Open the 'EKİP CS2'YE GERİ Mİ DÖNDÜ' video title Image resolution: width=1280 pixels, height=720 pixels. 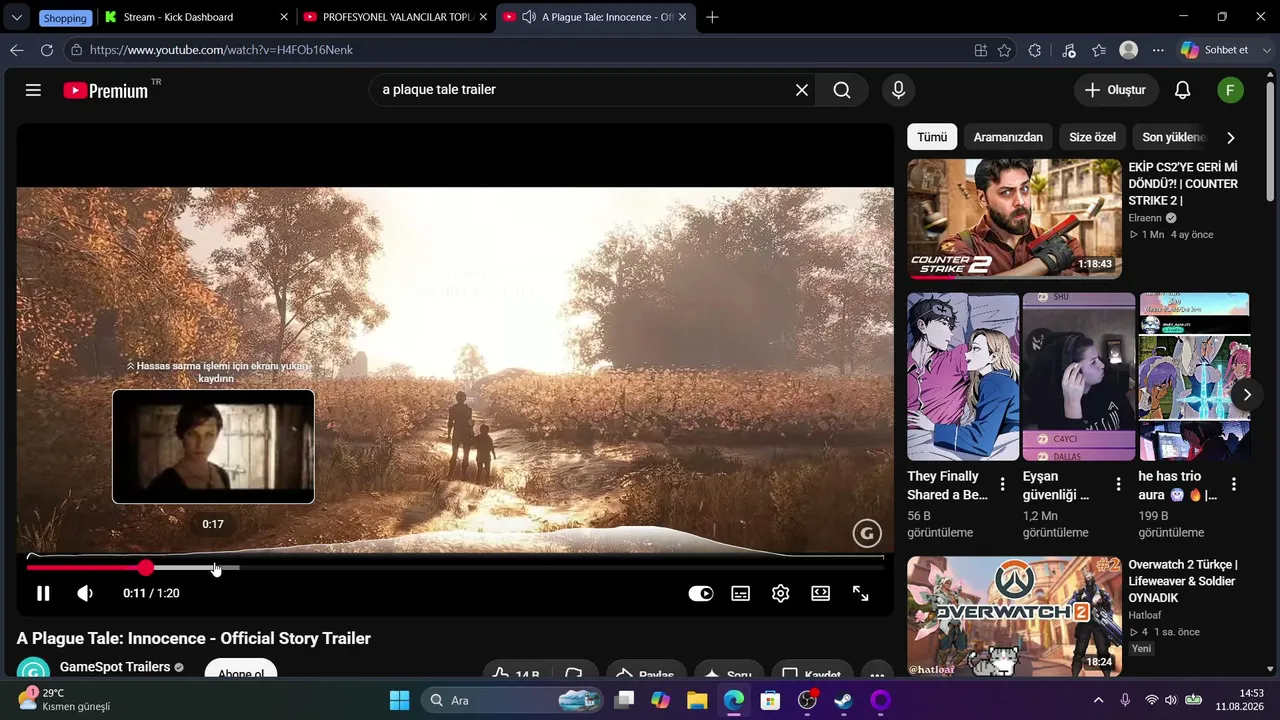tap(1183, 184)
